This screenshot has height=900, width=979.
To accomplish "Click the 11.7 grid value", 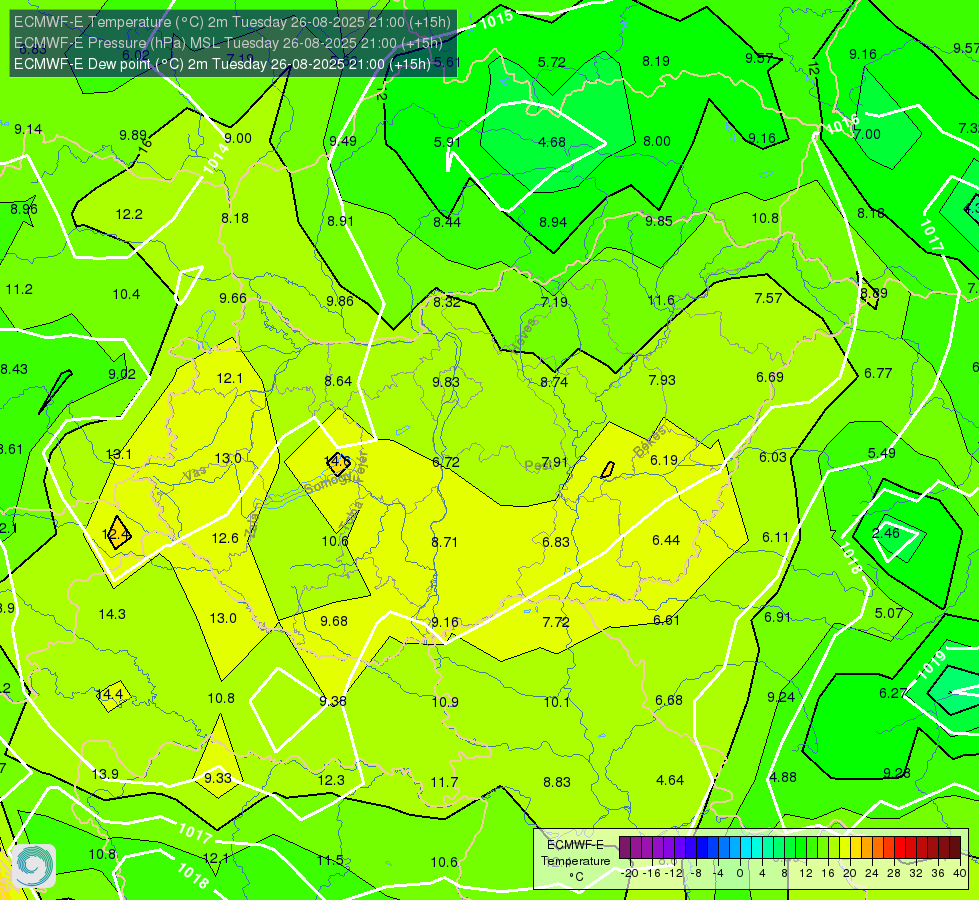I will tap(445, 782).
